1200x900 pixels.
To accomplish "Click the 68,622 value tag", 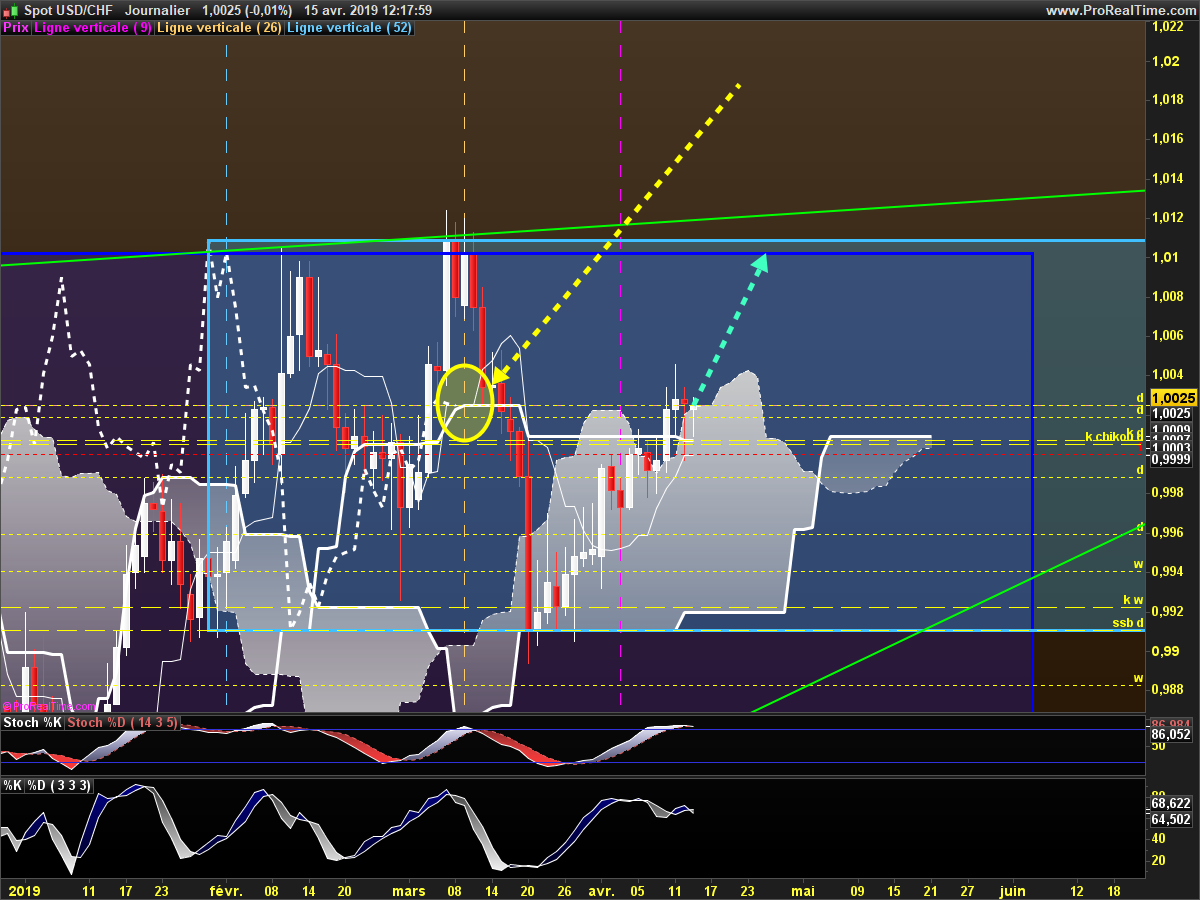I will pyautogui.click(x=1171, y=803).
